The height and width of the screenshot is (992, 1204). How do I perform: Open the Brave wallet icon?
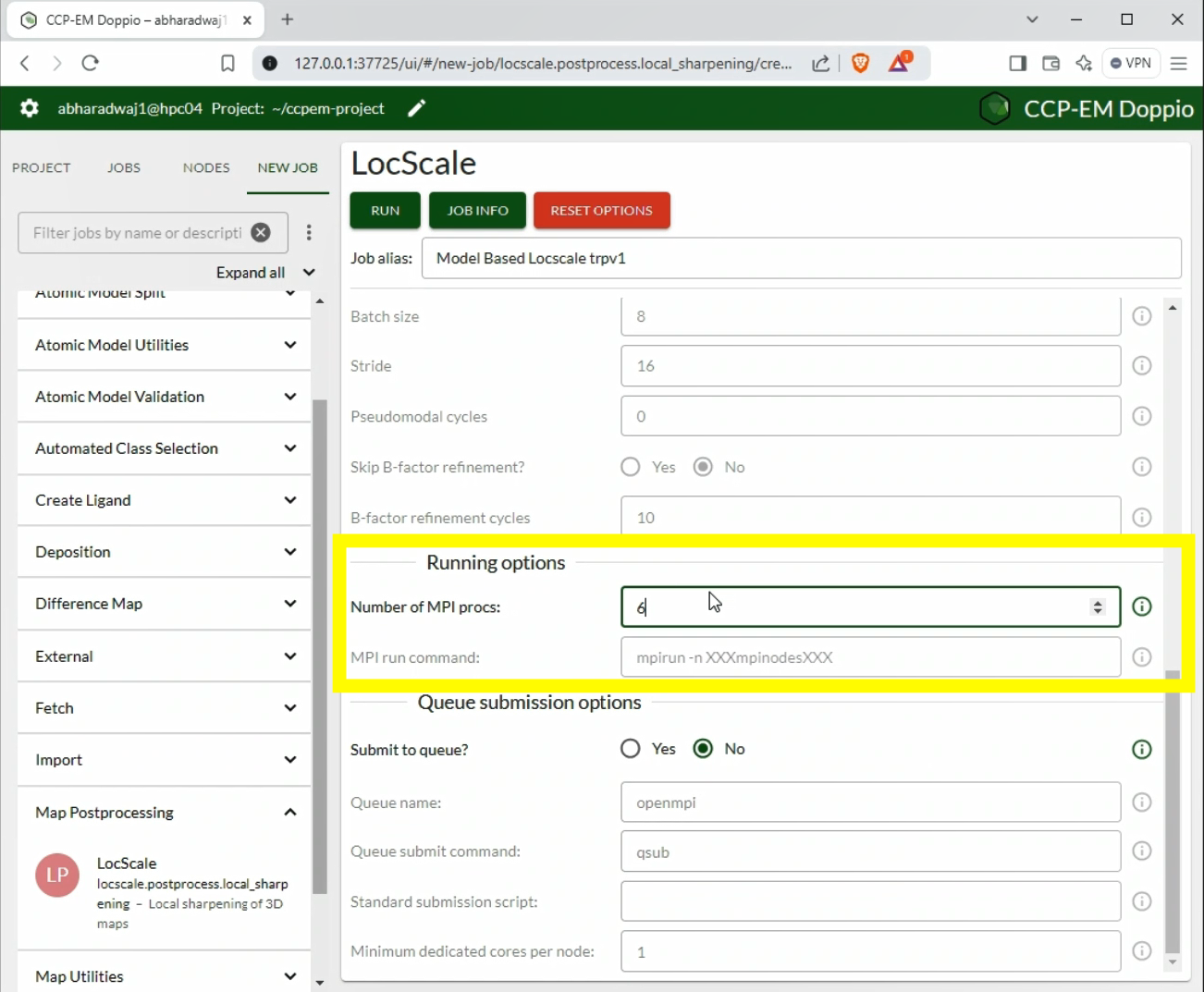(x=1050, y=63)
